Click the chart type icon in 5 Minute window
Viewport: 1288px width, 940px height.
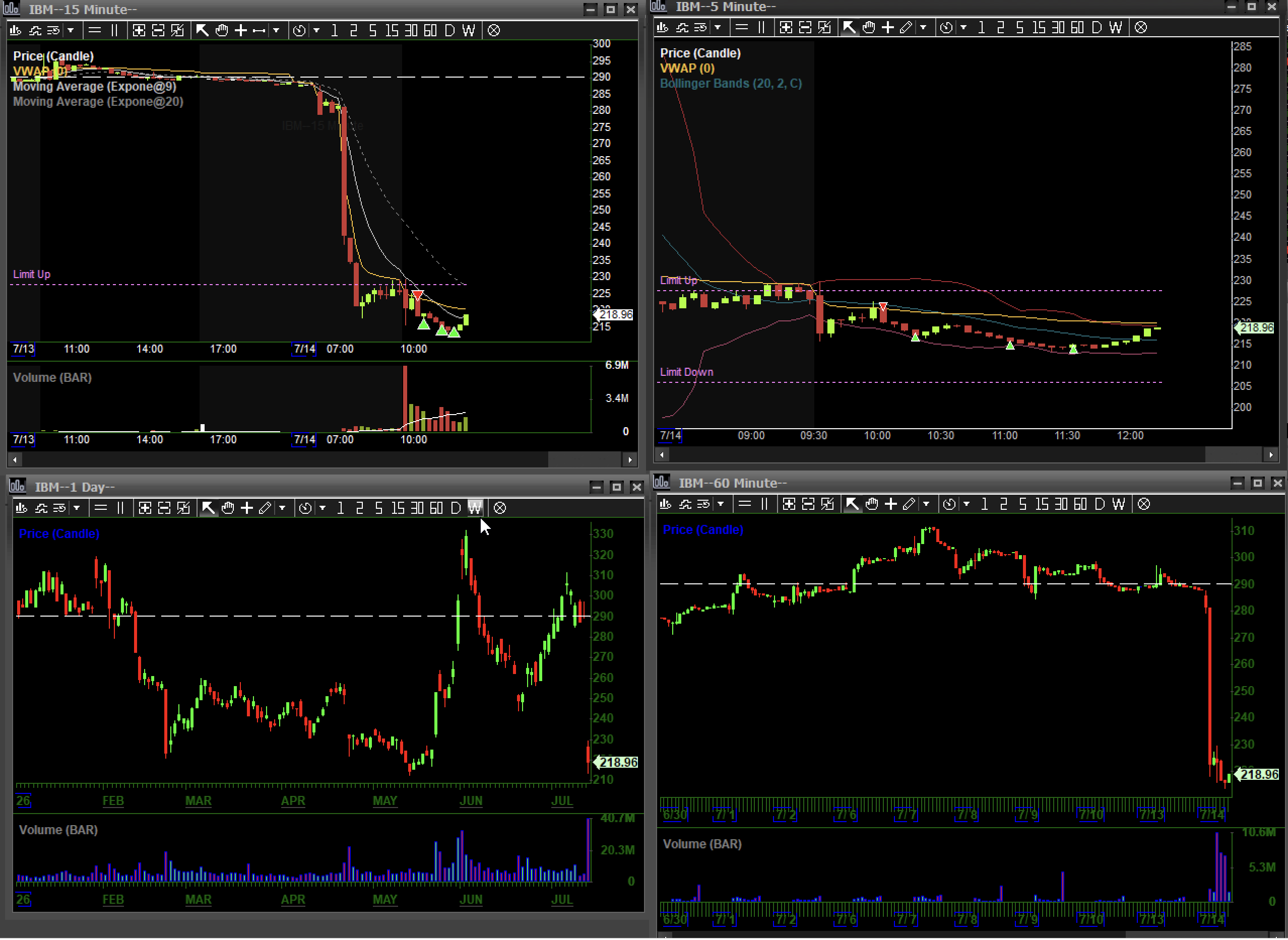tap(663, 27)
